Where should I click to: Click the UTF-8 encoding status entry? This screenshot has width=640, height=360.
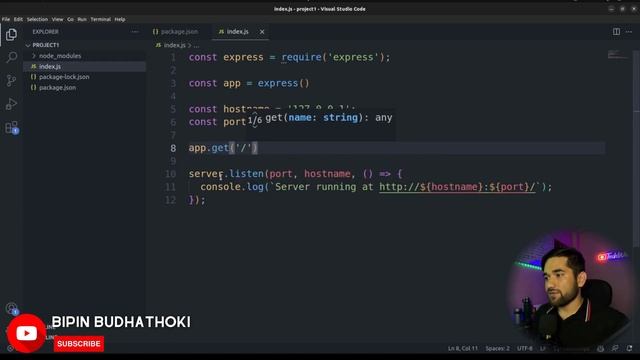tap(524, 348)
